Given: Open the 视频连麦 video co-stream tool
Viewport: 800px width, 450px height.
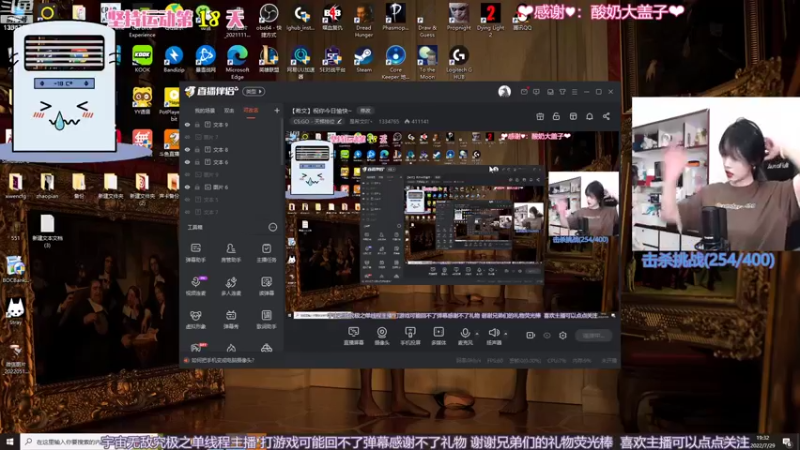Looking at the screenshot, I should [x=195, y=286].
